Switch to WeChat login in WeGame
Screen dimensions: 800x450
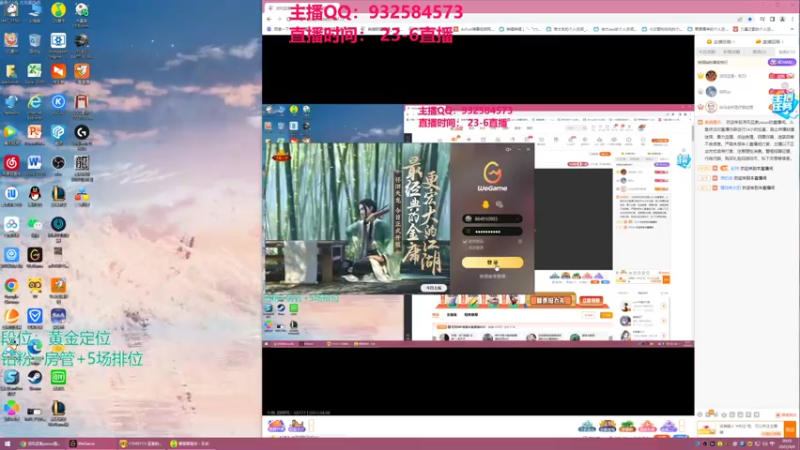tap(499, 204)
